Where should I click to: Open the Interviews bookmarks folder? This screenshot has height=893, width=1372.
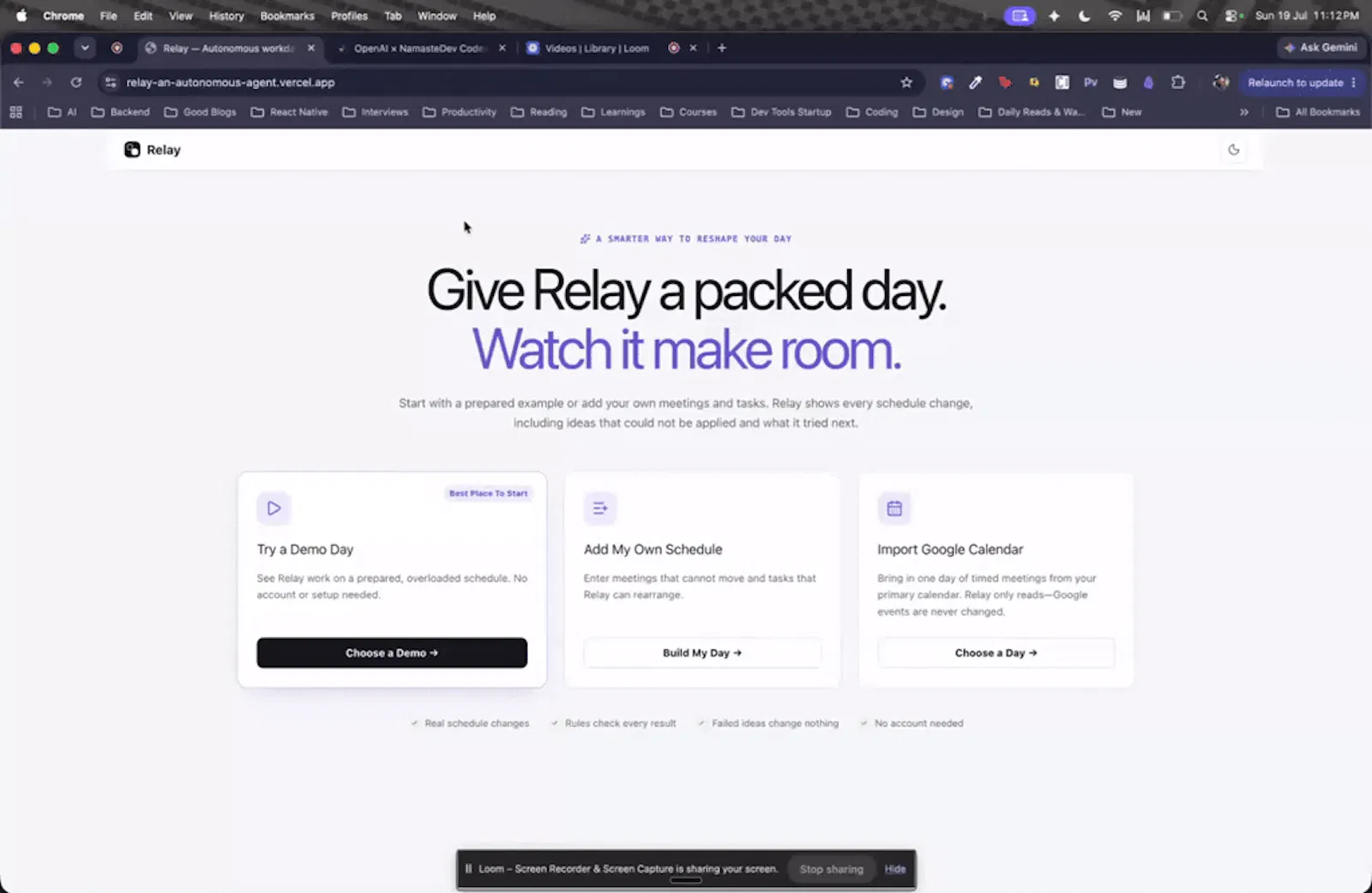[x=375, y=112]
